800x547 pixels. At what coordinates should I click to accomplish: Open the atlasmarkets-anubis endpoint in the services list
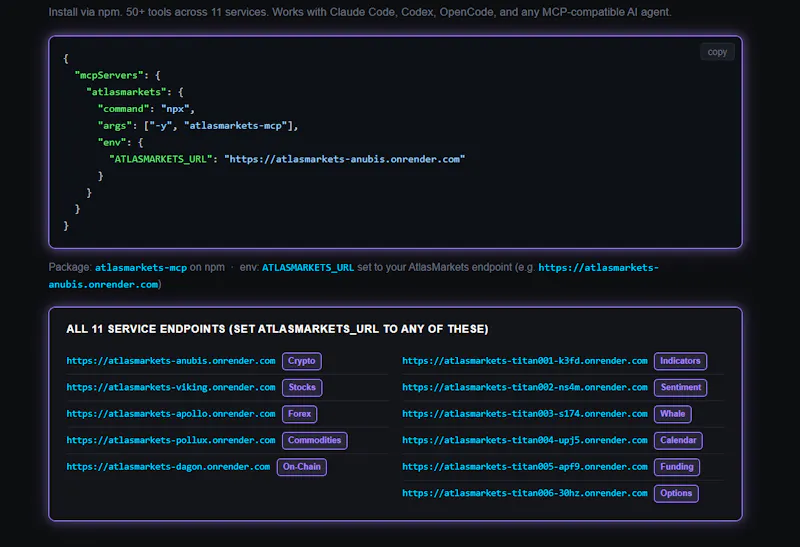click(x=171, y=361)
